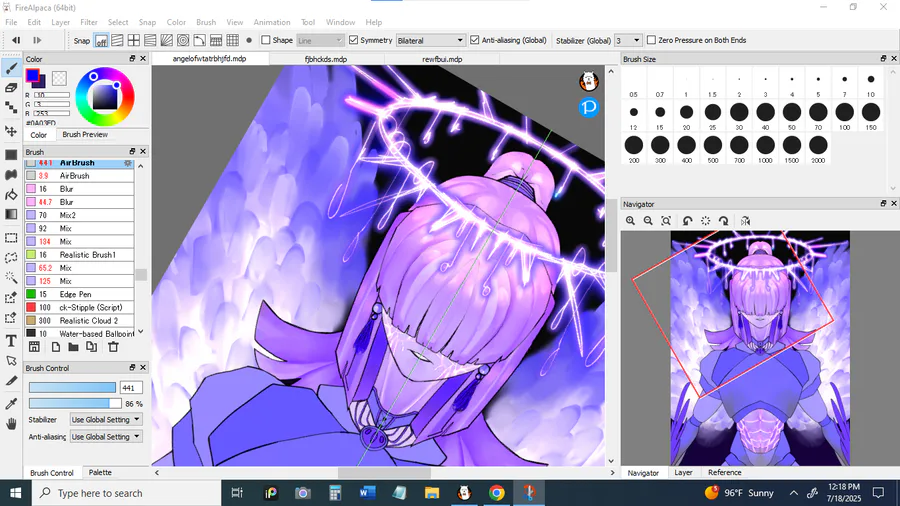The width and height of the screenshot is (900, 506).
Task: Select the Fill rectangle shape tool
Action: 11,155
